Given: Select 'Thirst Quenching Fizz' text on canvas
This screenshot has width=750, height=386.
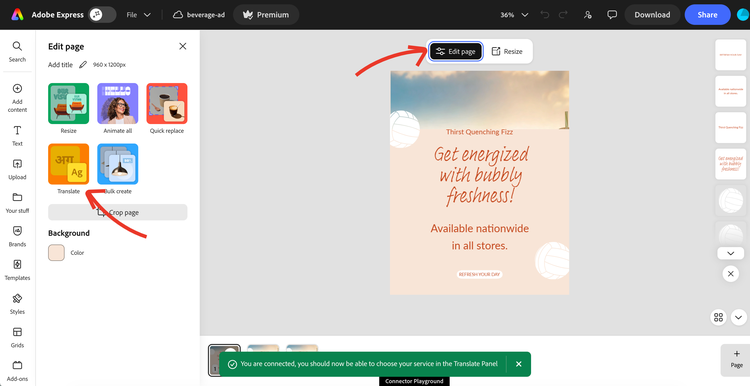Looking at the screenshot, I should coord(479,132).
